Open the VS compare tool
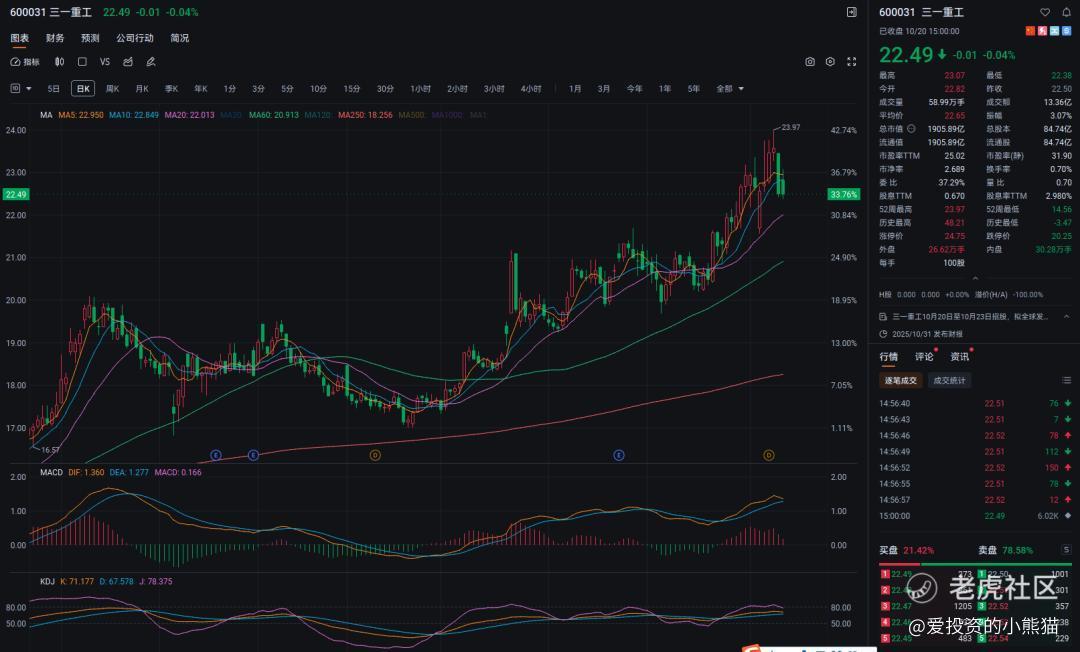 click(x=105, y=62)
